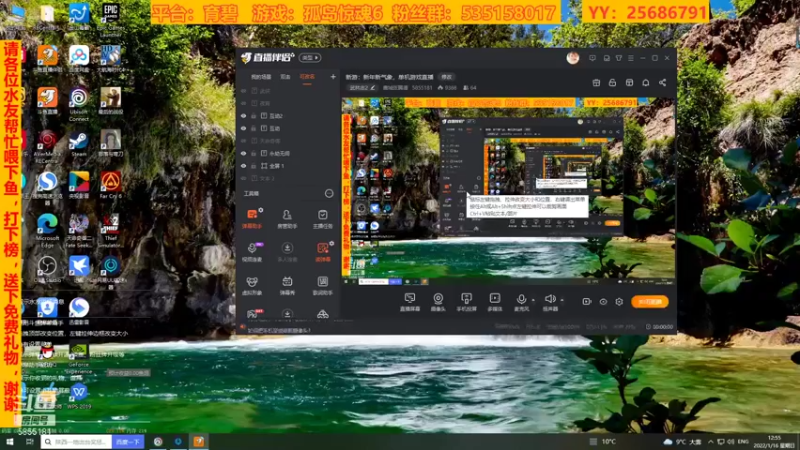
Task: Edit the category tag with pencil icon
Action: (362, 88)
